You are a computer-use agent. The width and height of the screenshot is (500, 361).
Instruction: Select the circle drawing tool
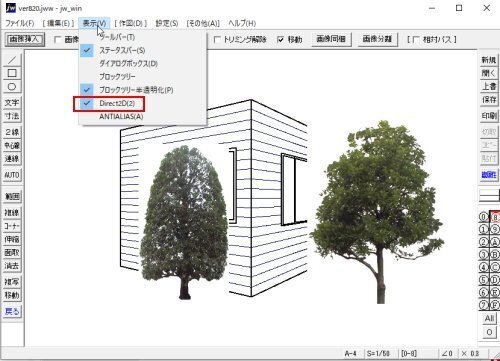[12, 87]
